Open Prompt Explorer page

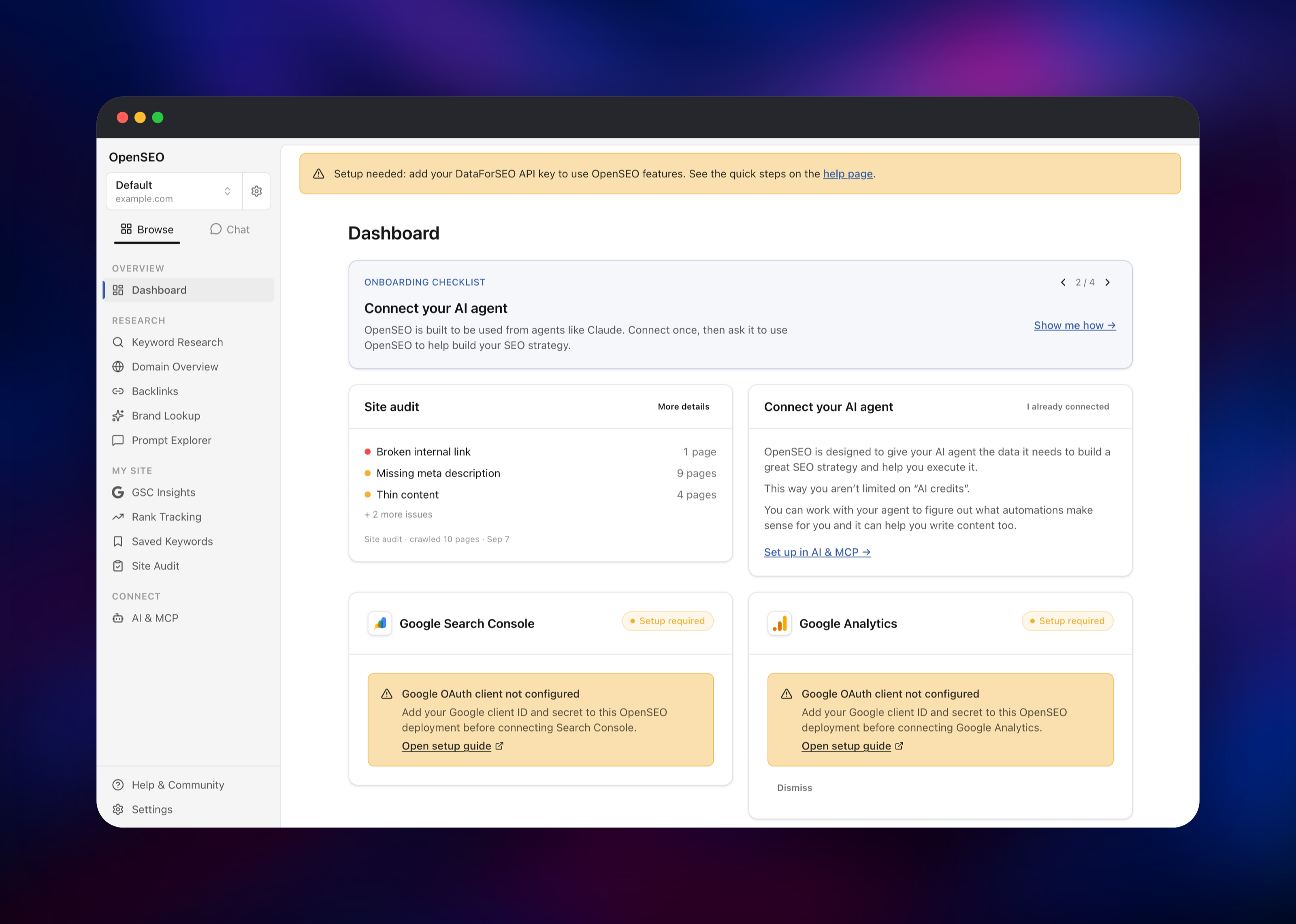[x=189, y=440]
